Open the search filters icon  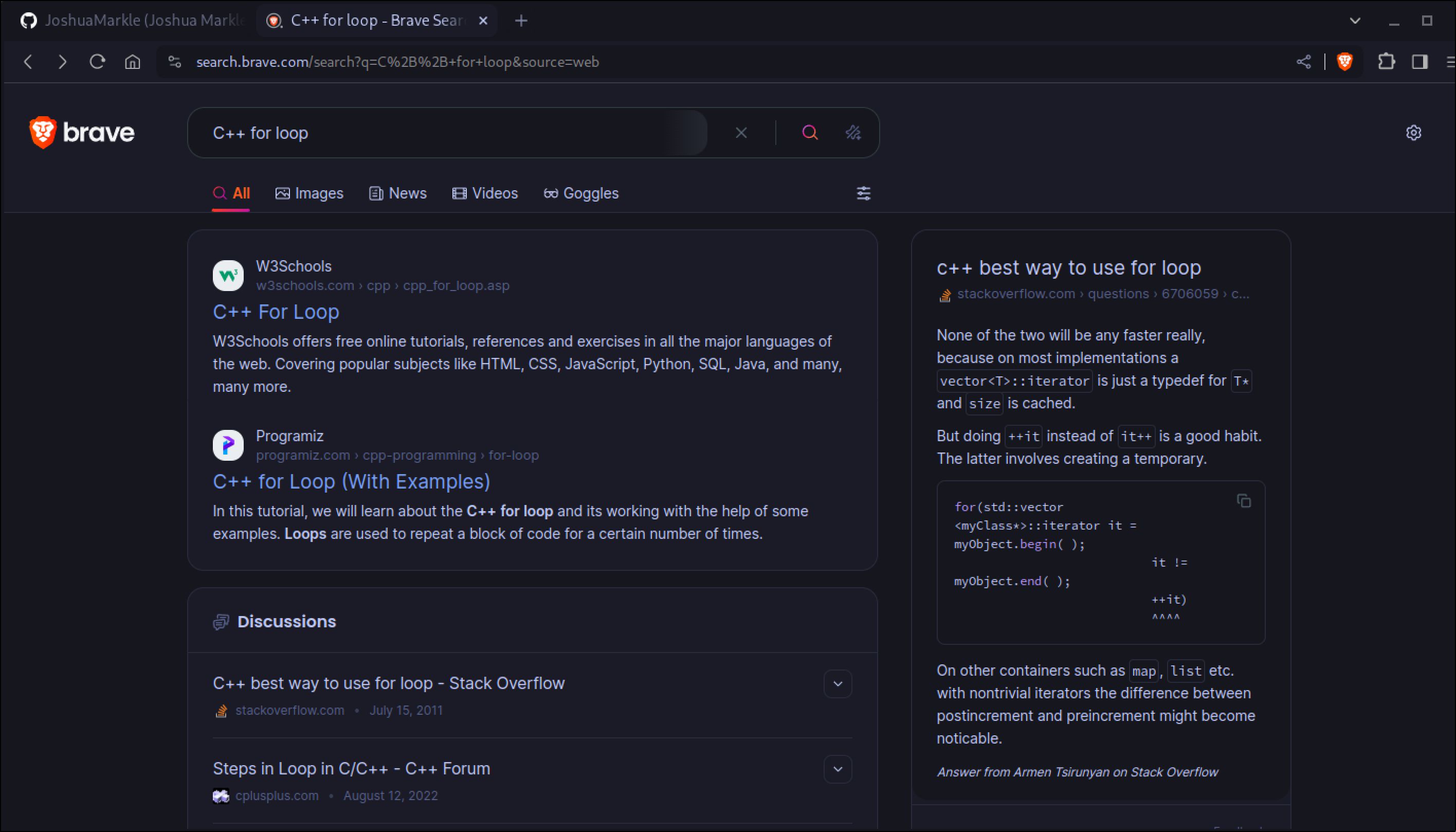coord(863,193)
